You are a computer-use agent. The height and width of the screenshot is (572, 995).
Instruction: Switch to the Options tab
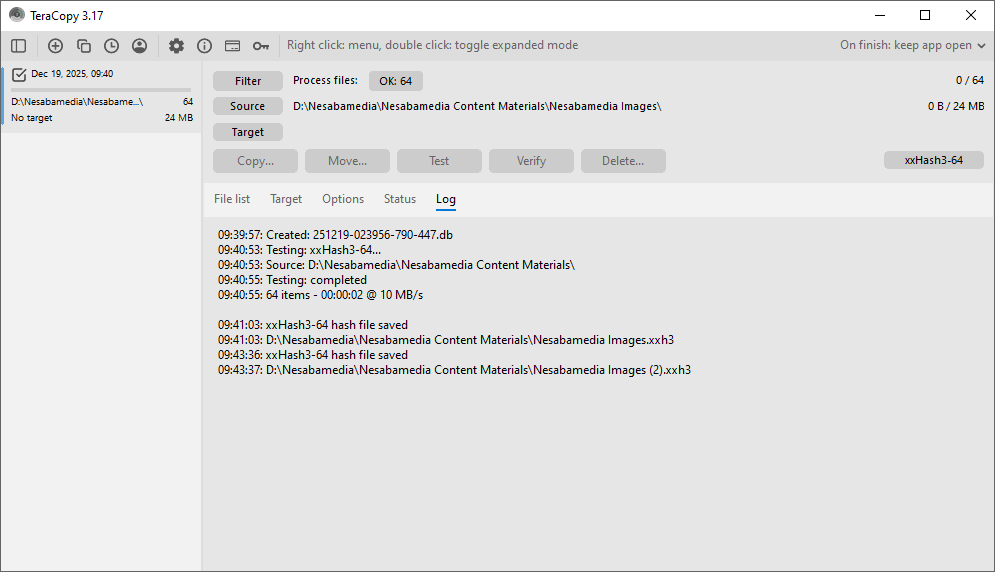[343, 199]
